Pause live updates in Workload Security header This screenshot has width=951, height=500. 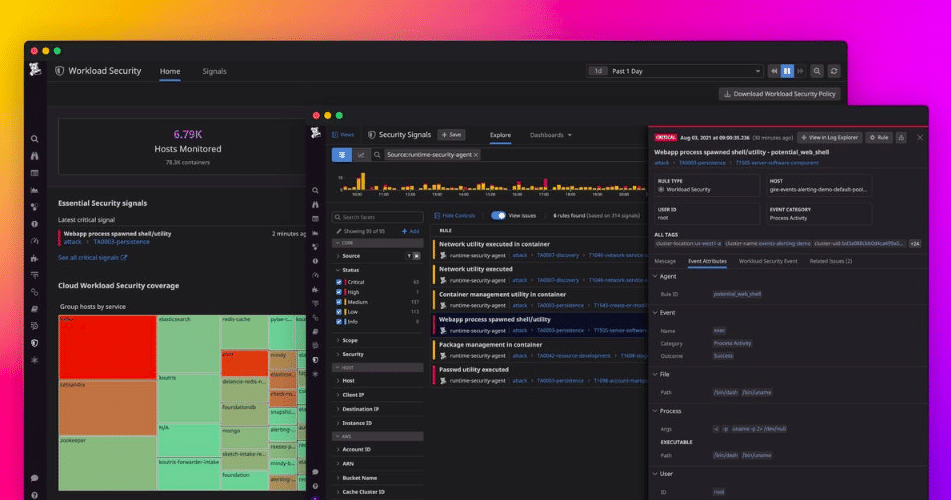(x=787, y=71)
